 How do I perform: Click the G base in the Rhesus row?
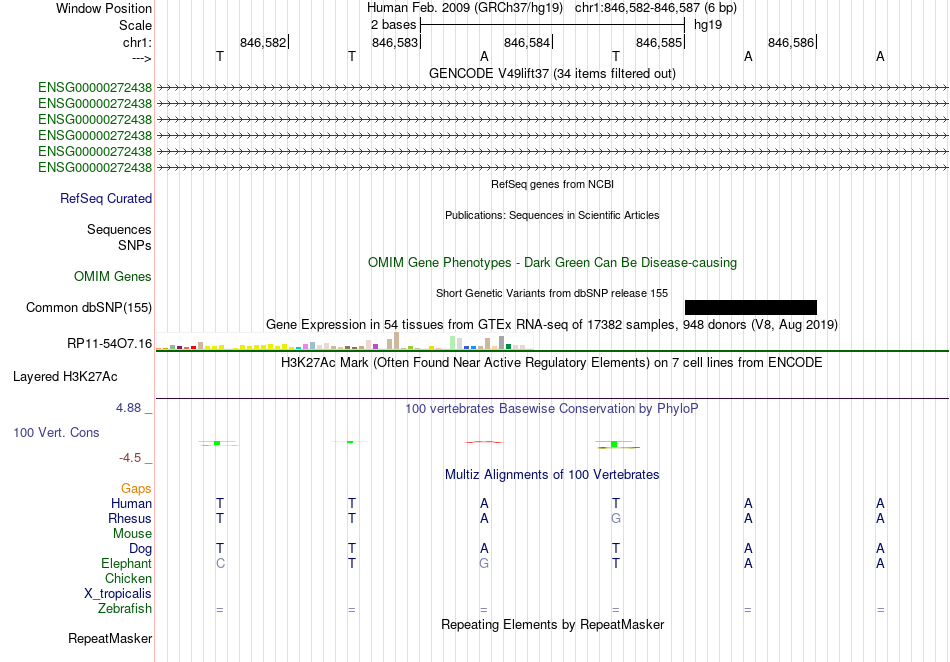click(616, 518)
